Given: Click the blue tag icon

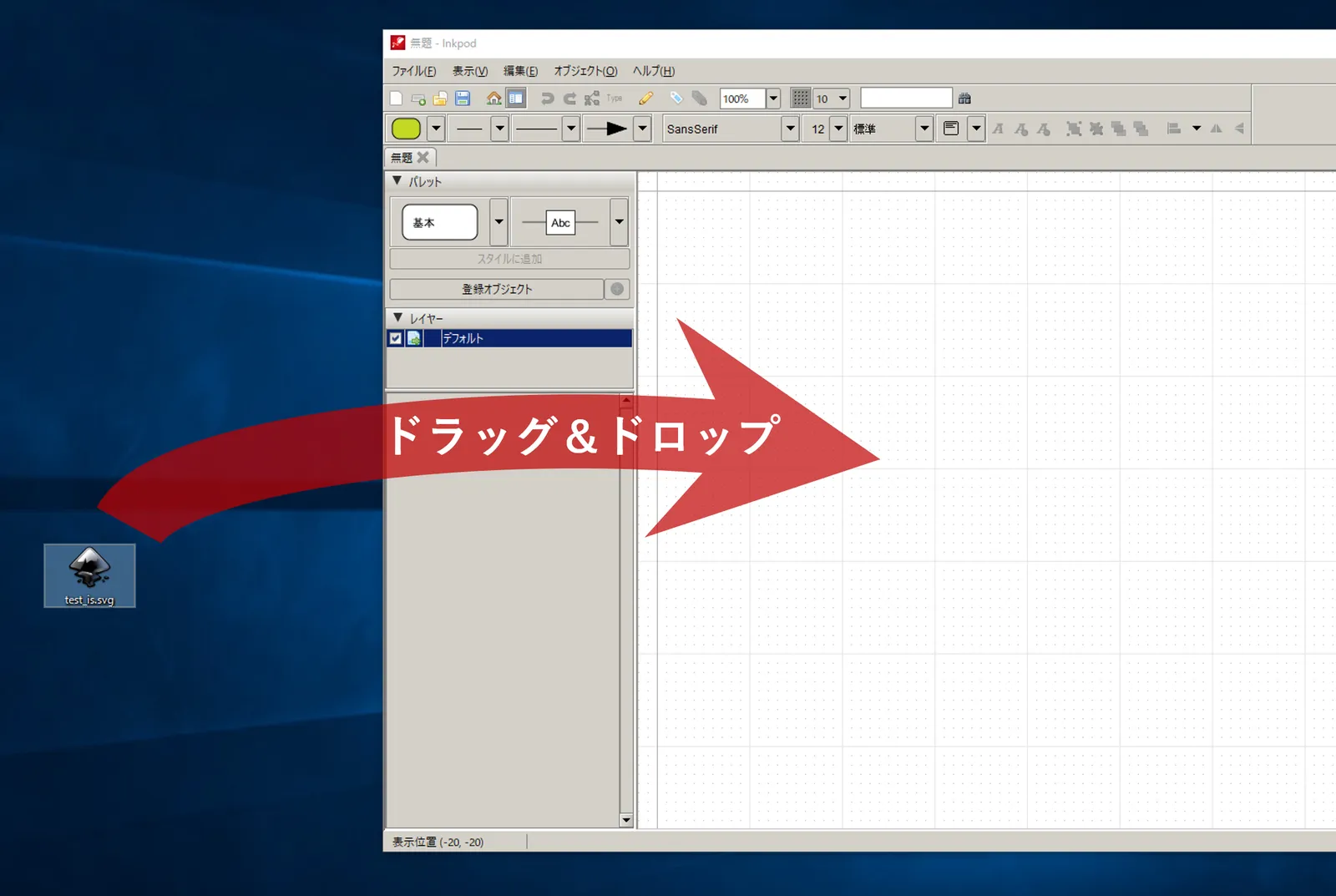Looking at the screenshot, I should tap(676, 99).
